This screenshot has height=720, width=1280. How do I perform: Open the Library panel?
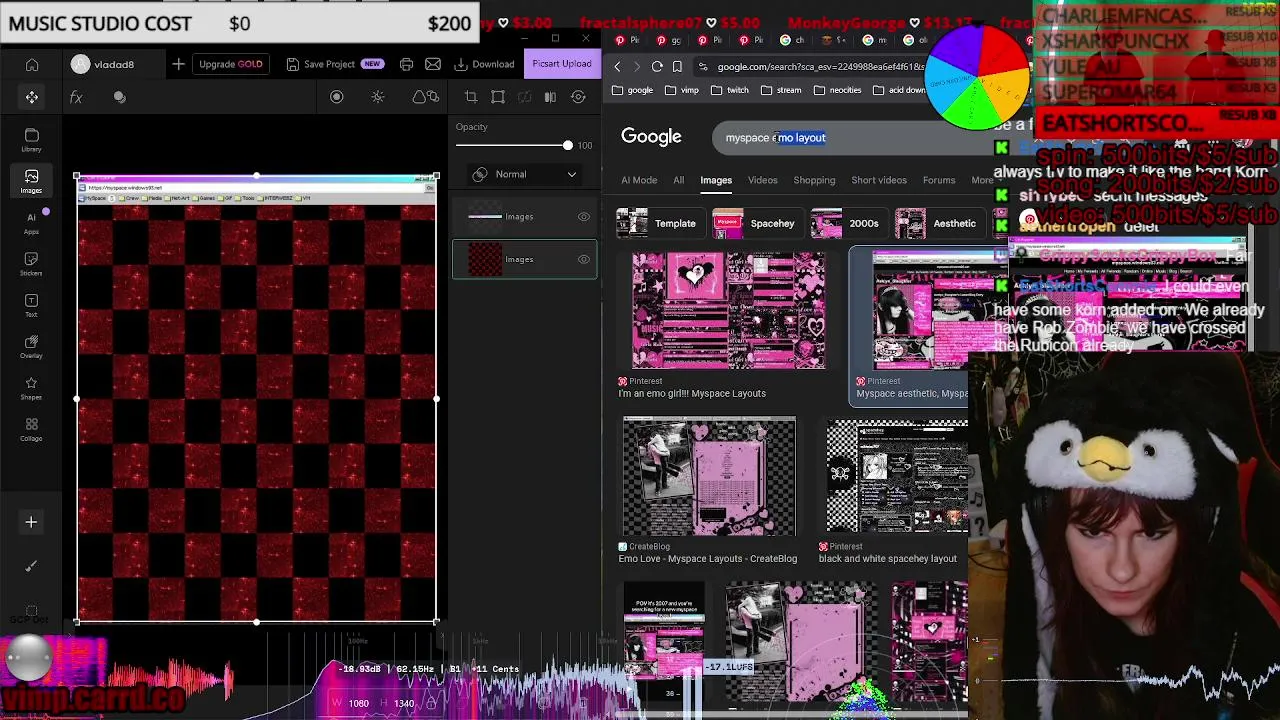pyautogui.click(x=32, y=140)
